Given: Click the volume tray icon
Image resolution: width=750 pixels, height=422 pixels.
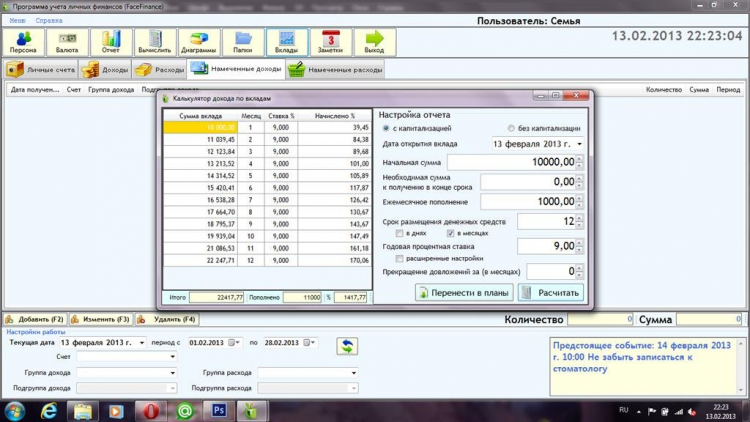Looking at the screenshot, I should (692, 411).
